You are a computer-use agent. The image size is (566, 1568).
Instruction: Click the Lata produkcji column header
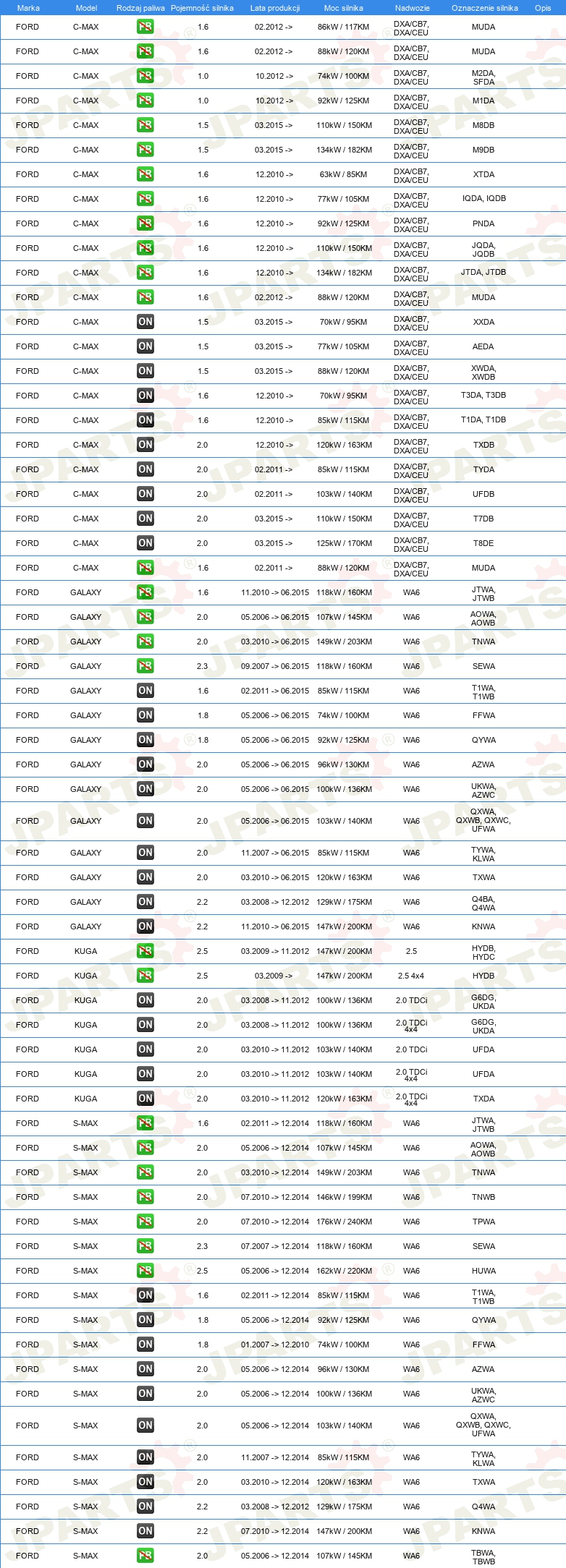(275, 8)
